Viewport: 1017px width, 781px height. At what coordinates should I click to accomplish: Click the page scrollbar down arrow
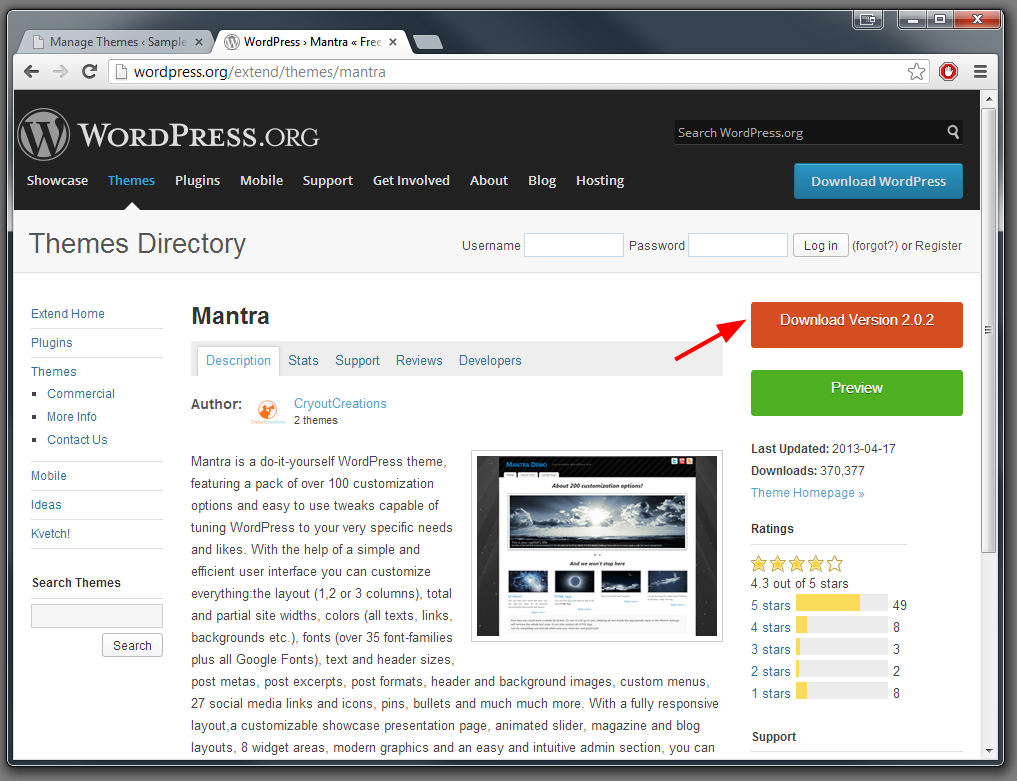[x=988, y=751]
